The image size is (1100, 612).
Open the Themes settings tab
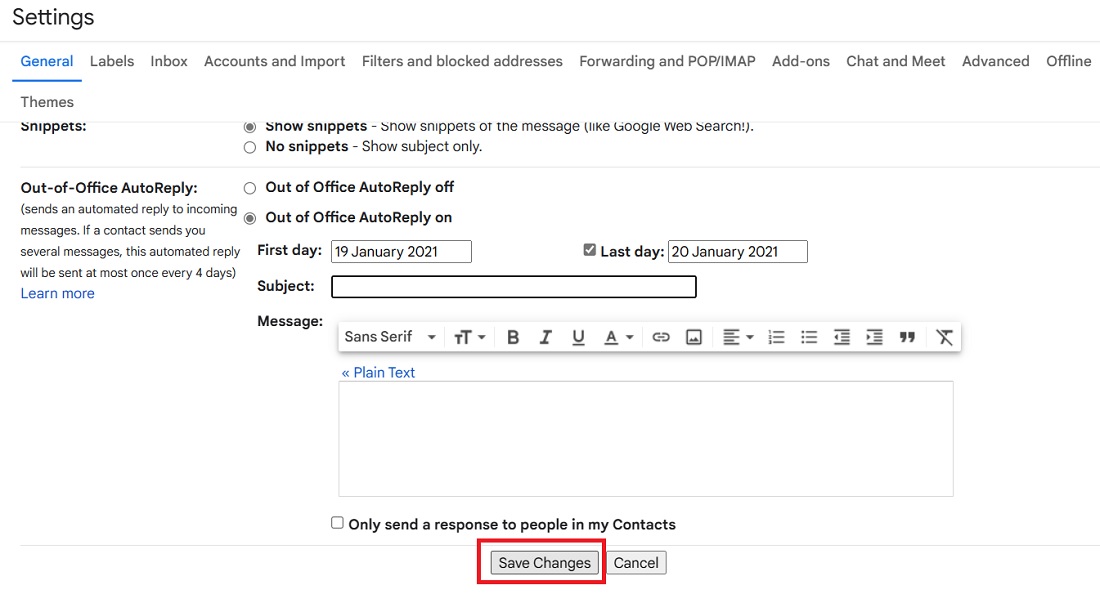(x=46, y=101)
